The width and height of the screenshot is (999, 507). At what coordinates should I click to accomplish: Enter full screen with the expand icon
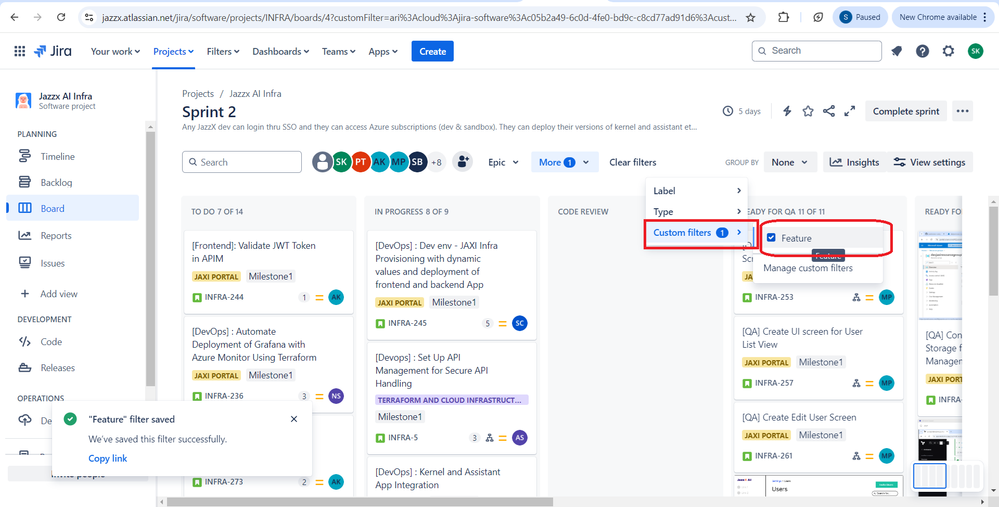pyautogui.click(x=850, y=111)
